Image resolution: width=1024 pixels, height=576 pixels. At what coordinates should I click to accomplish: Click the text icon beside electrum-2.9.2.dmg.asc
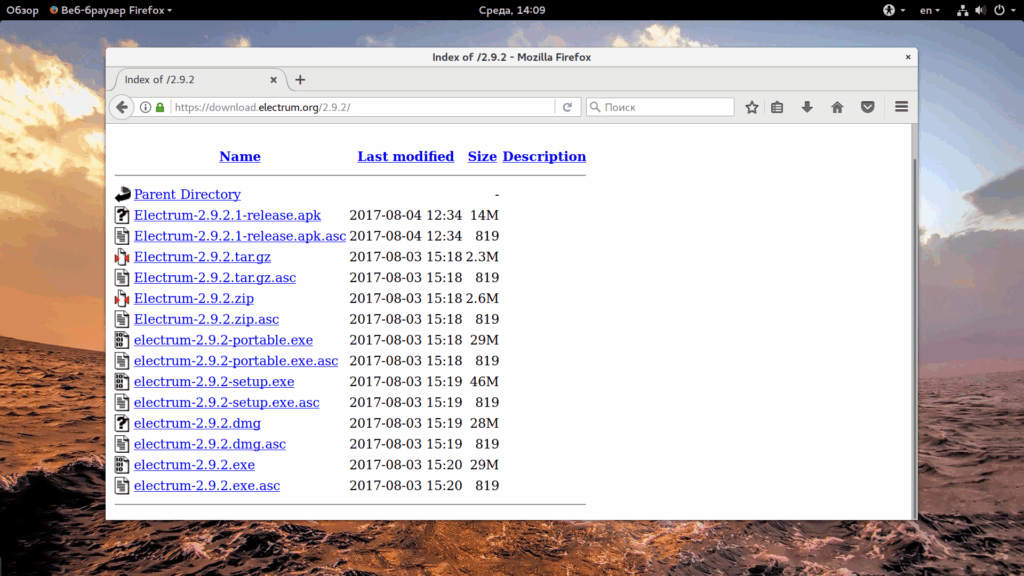[x=122, y=444]
